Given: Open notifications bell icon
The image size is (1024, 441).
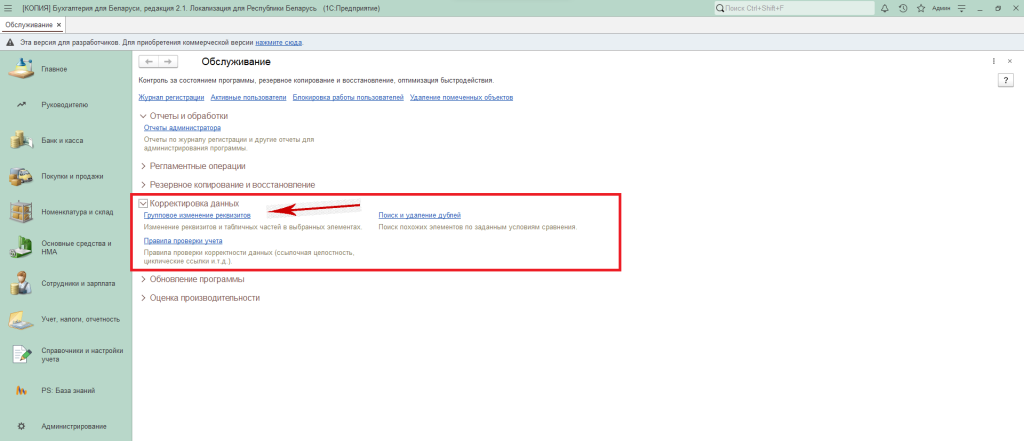Looking at the screenshot, I should click(885, 8).
